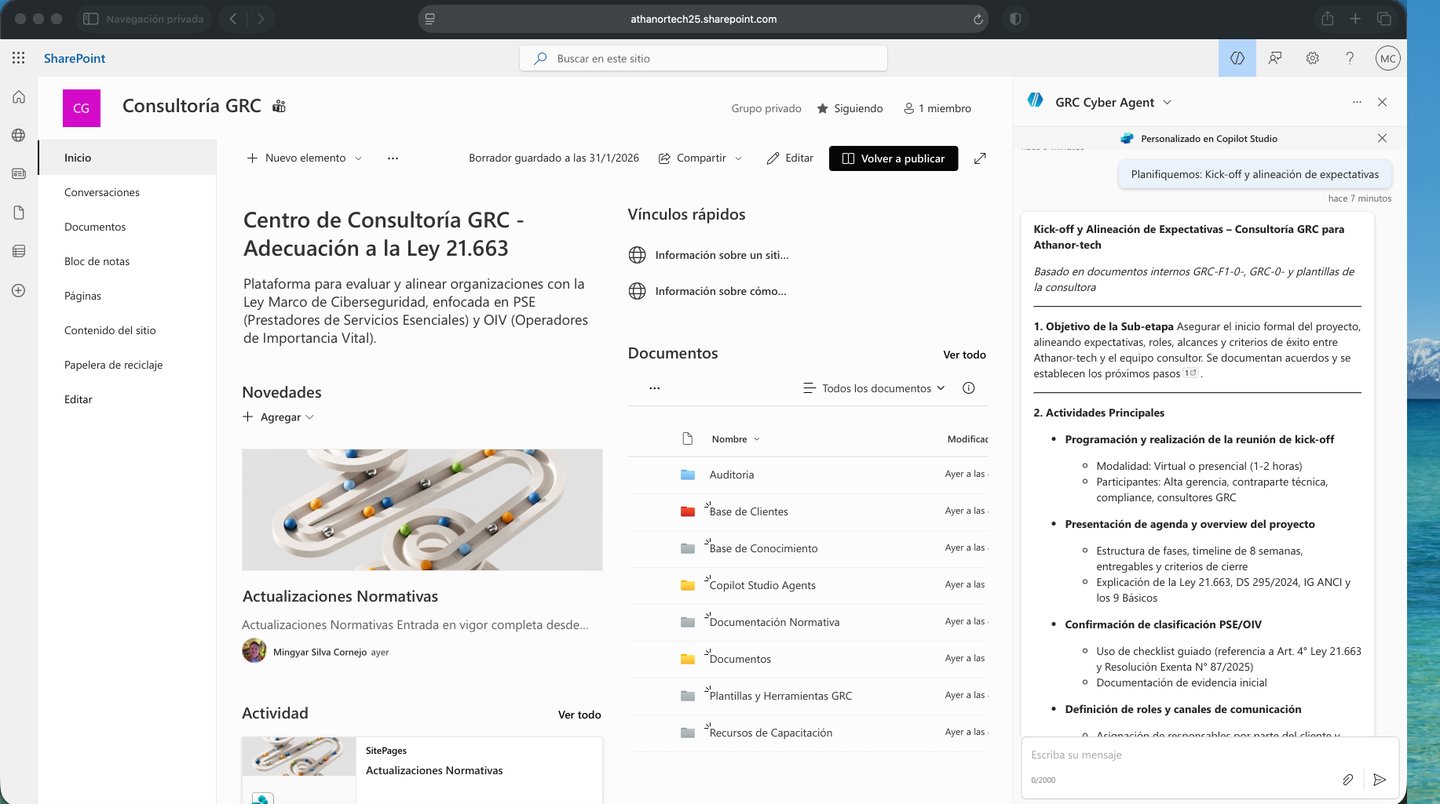The width and height of the screenshot is (1440, 804).
Task: Open the Documentos web part ellipsis menu
Action: (x=654, y=388)
